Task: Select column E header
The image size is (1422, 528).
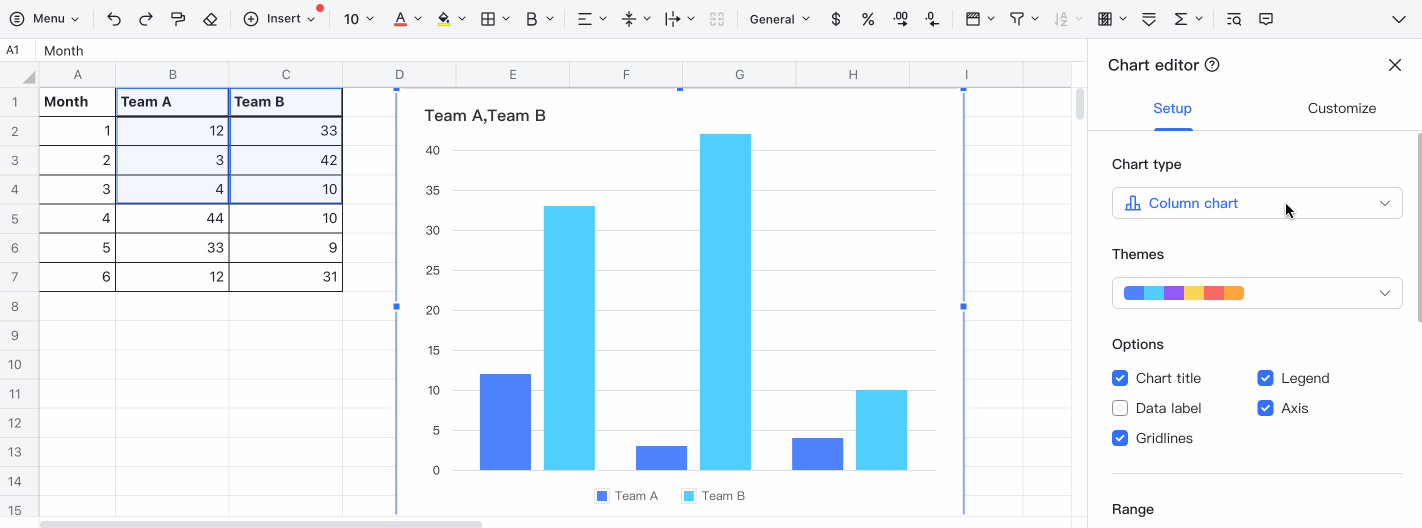Action: [513, 75]
